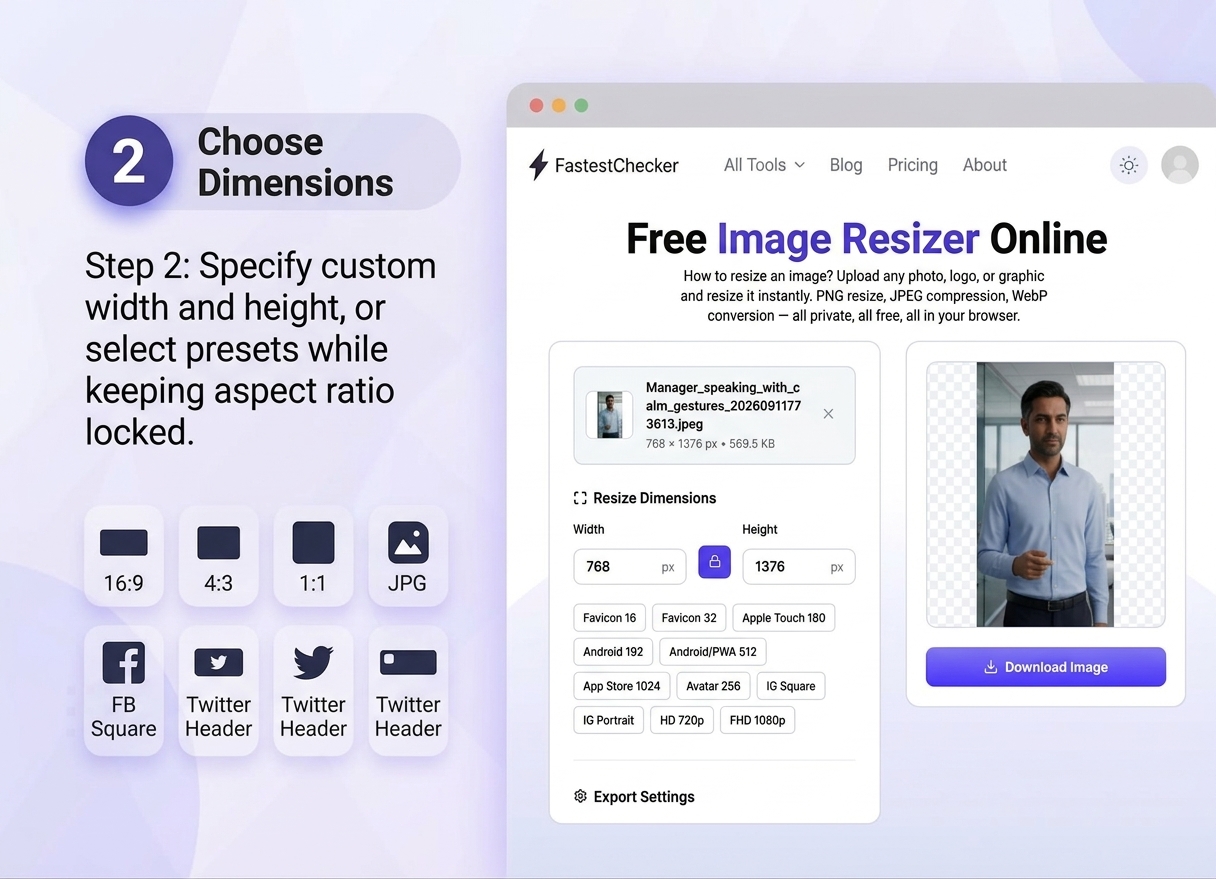Pick the Avatar 256 preset
Image resolution: width=1216 pixels, height=879 pixels.
714,686
